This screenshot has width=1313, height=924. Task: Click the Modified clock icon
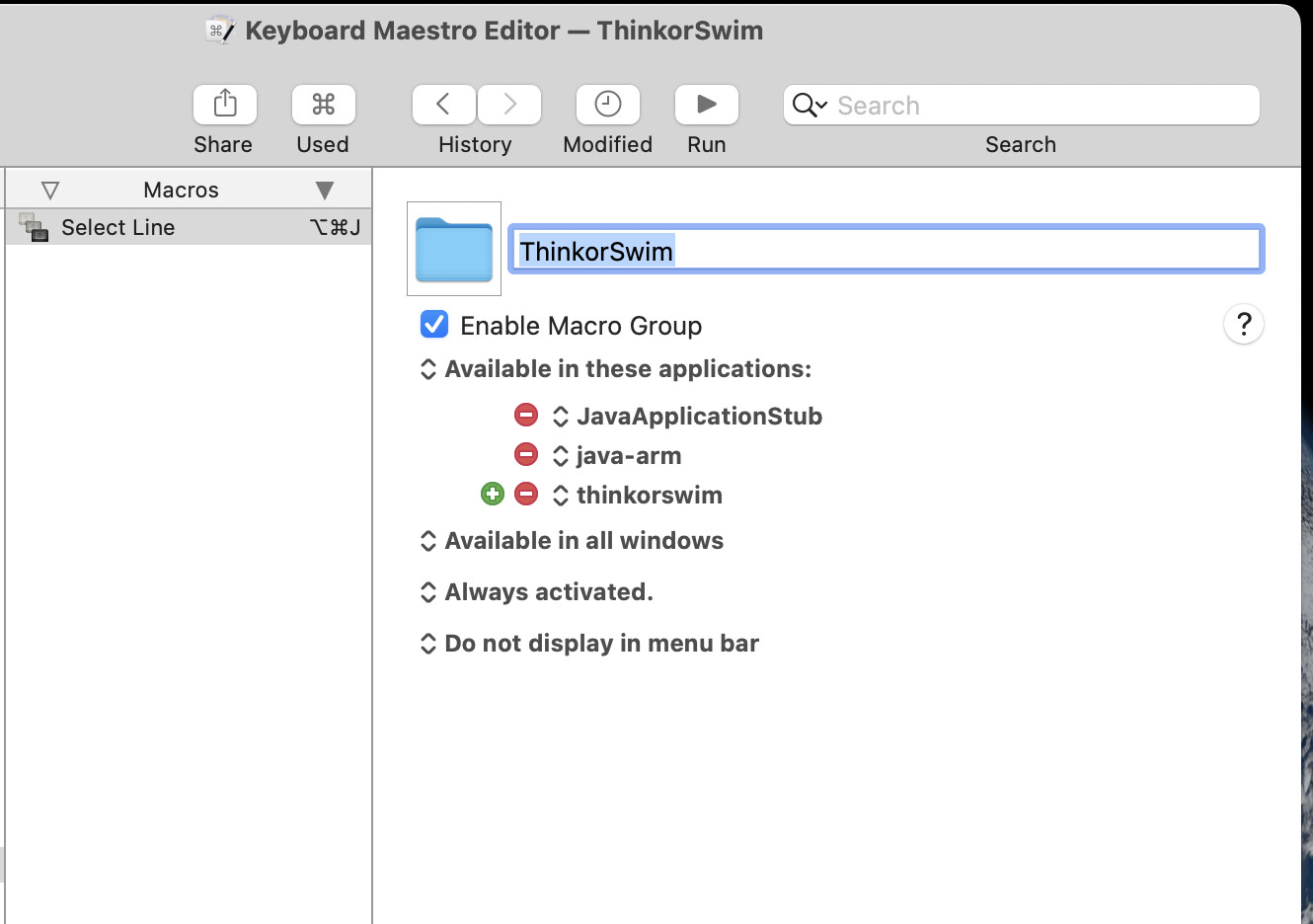pos(608,105)
